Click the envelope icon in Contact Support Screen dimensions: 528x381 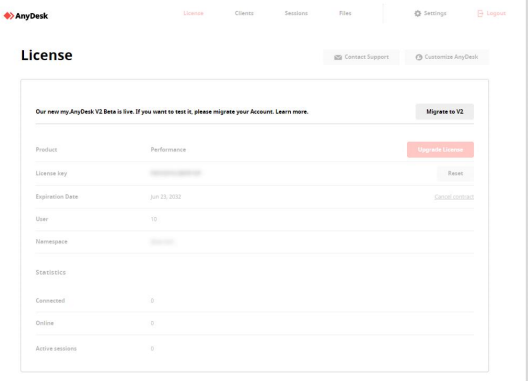coord(338,57)
